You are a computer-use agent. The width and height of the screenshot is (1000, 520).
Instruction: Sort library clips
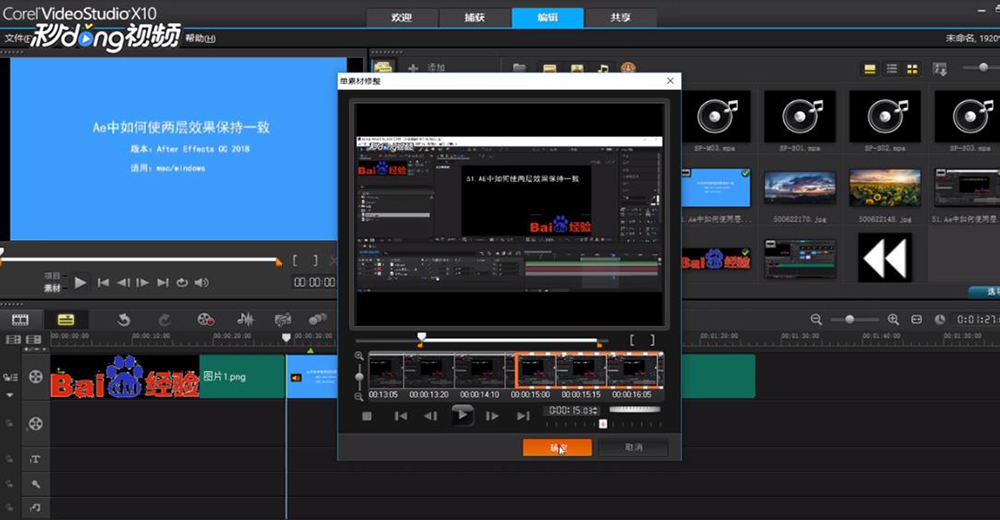pyautogui.click(x=939, y=69)
